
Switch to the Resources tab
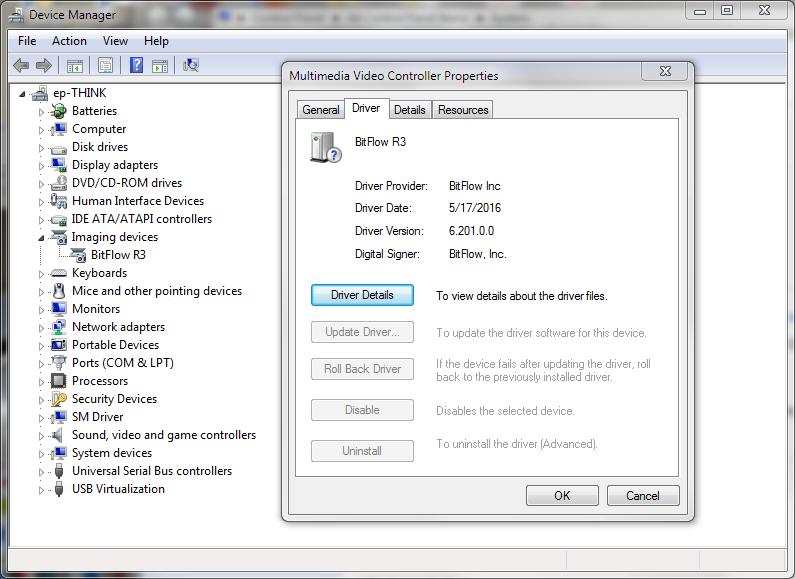pyautogui.click(x=463, y=110)
